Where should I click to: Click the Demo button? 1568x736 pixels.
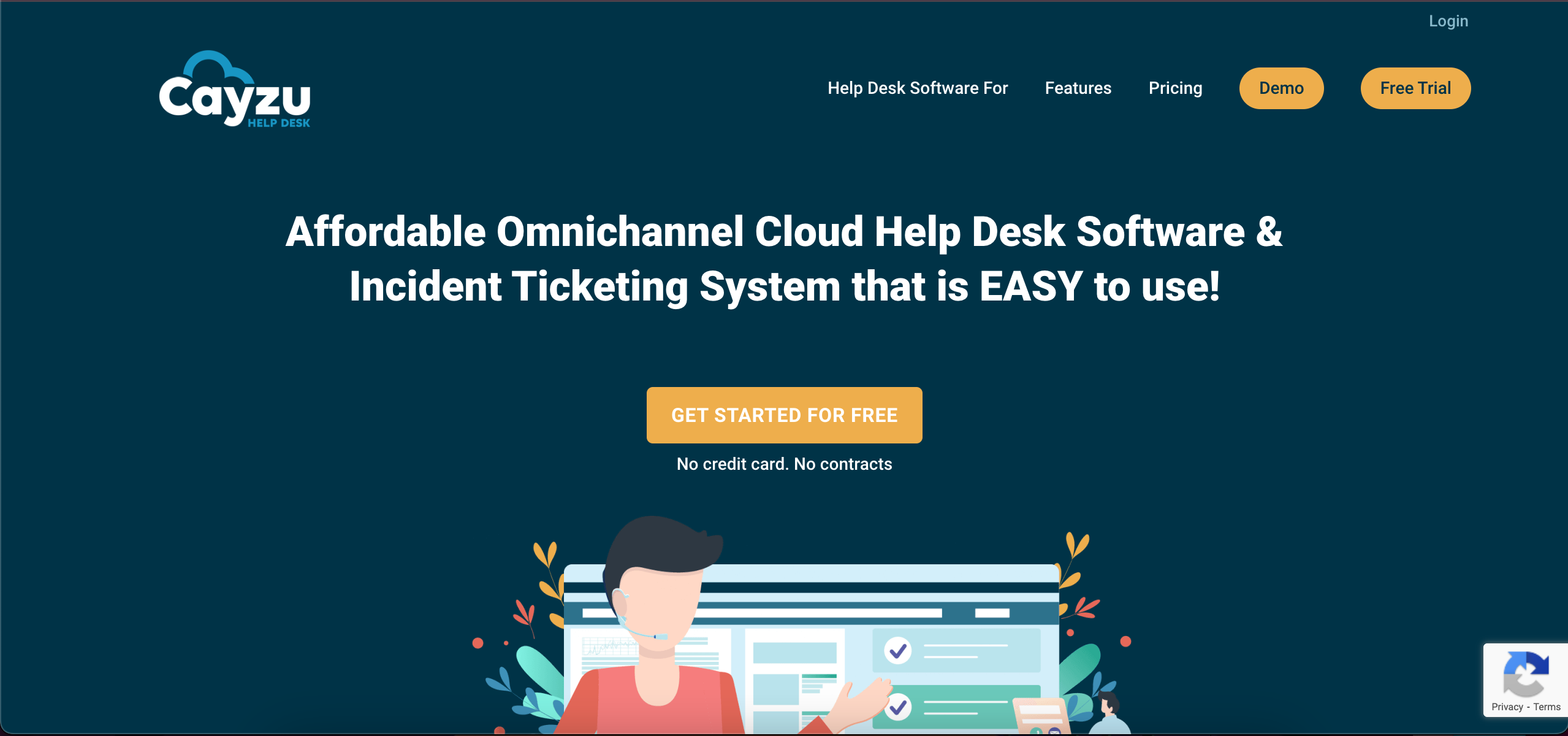click(x=1282, y=88)
